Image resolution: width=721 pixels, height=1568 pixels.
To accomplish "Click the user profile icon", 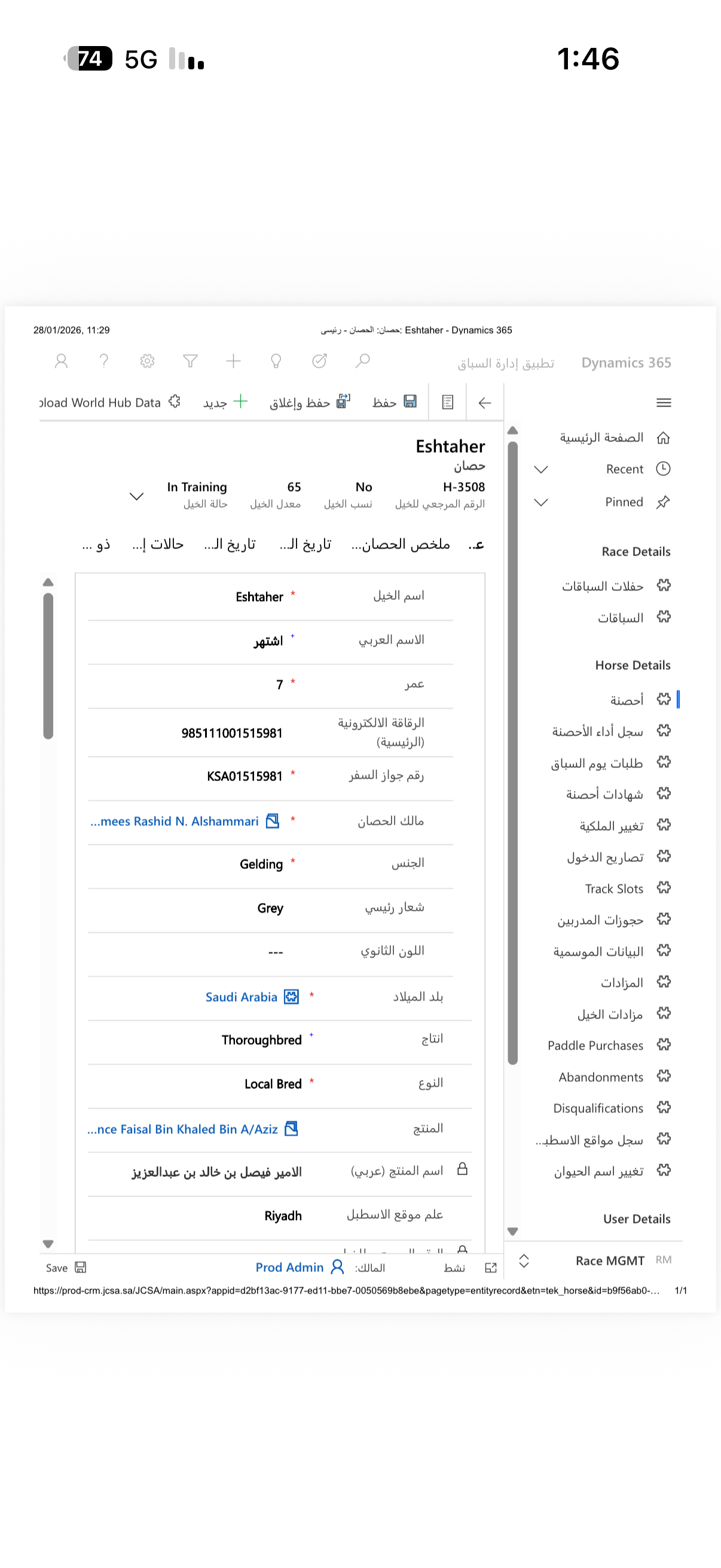I will click(61, 361).
